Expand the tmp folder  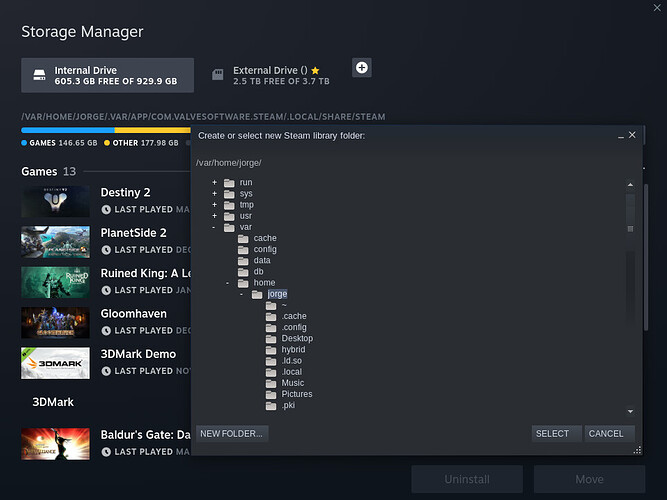214,205
